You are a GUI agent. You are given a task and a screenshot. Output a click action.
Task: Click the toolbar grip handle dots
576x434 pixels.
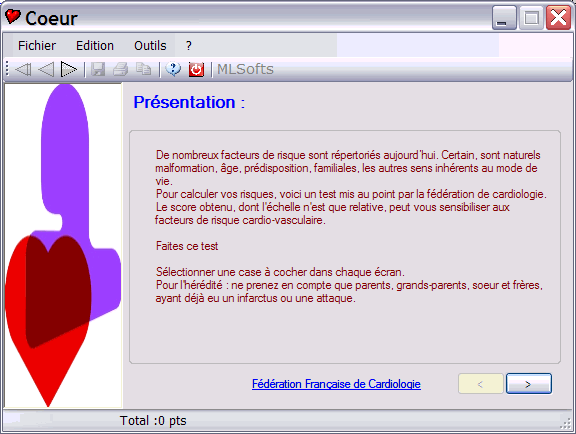(7, 69)
